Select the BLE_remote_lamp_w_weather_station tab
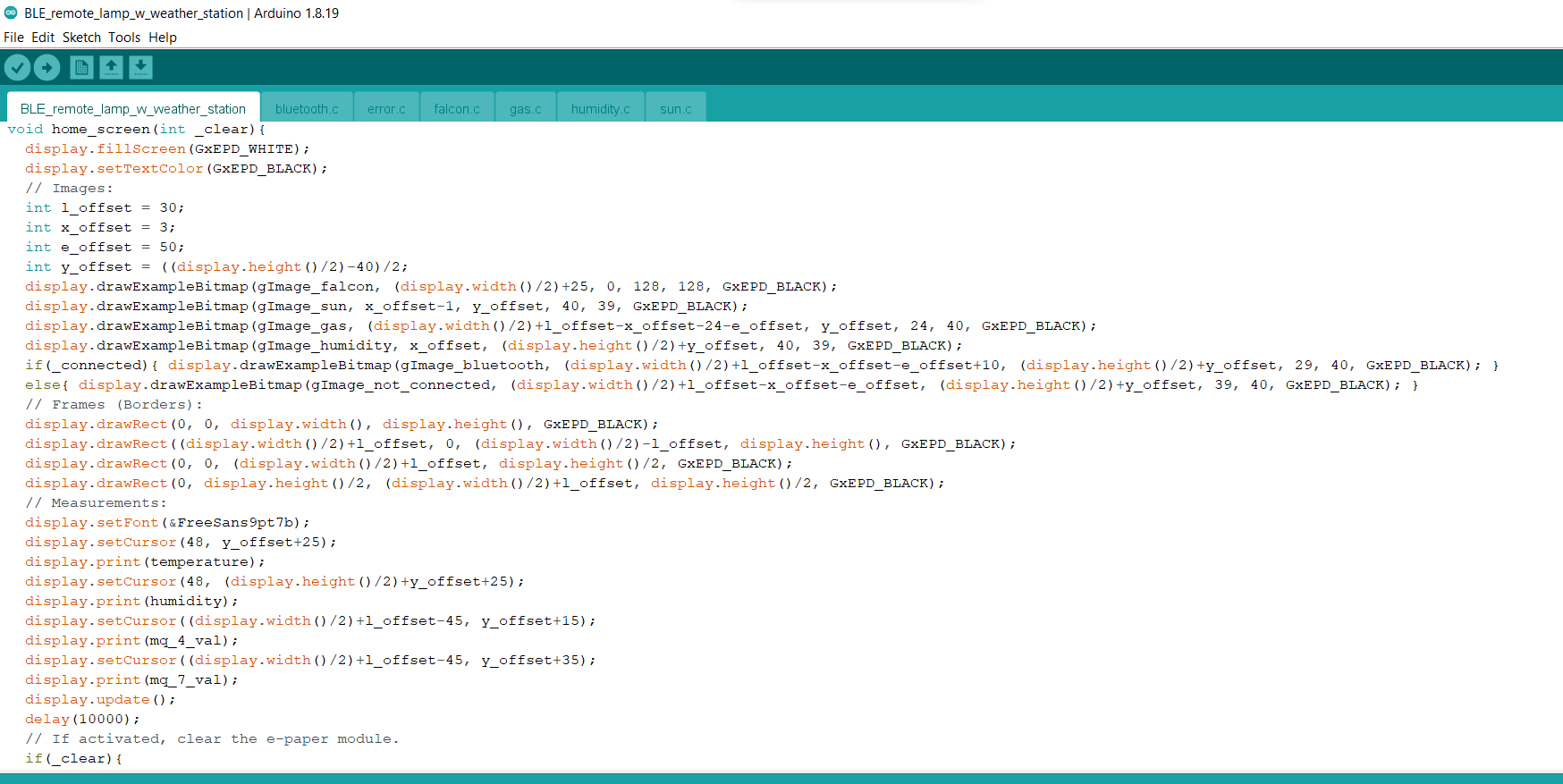 click(x=133, y=108)
